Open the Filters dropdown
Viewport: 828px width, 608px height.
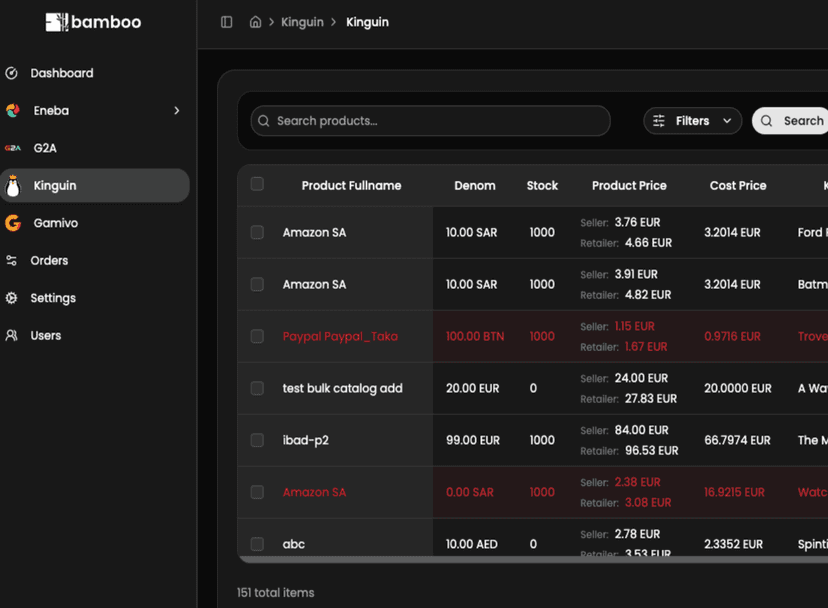[x=692, y=121]
